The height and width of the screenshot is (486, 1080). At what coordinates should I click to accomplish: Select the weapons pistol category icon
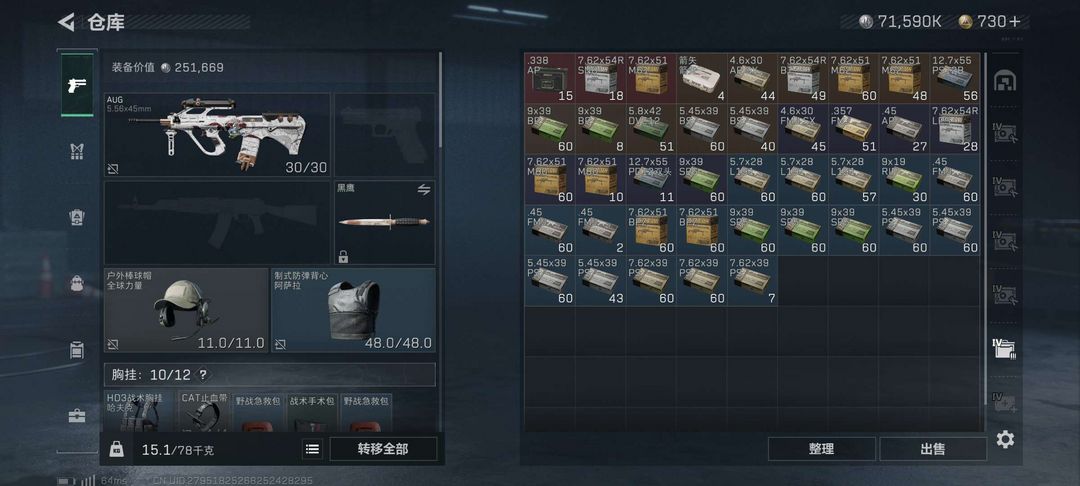(x=77, y=85)
